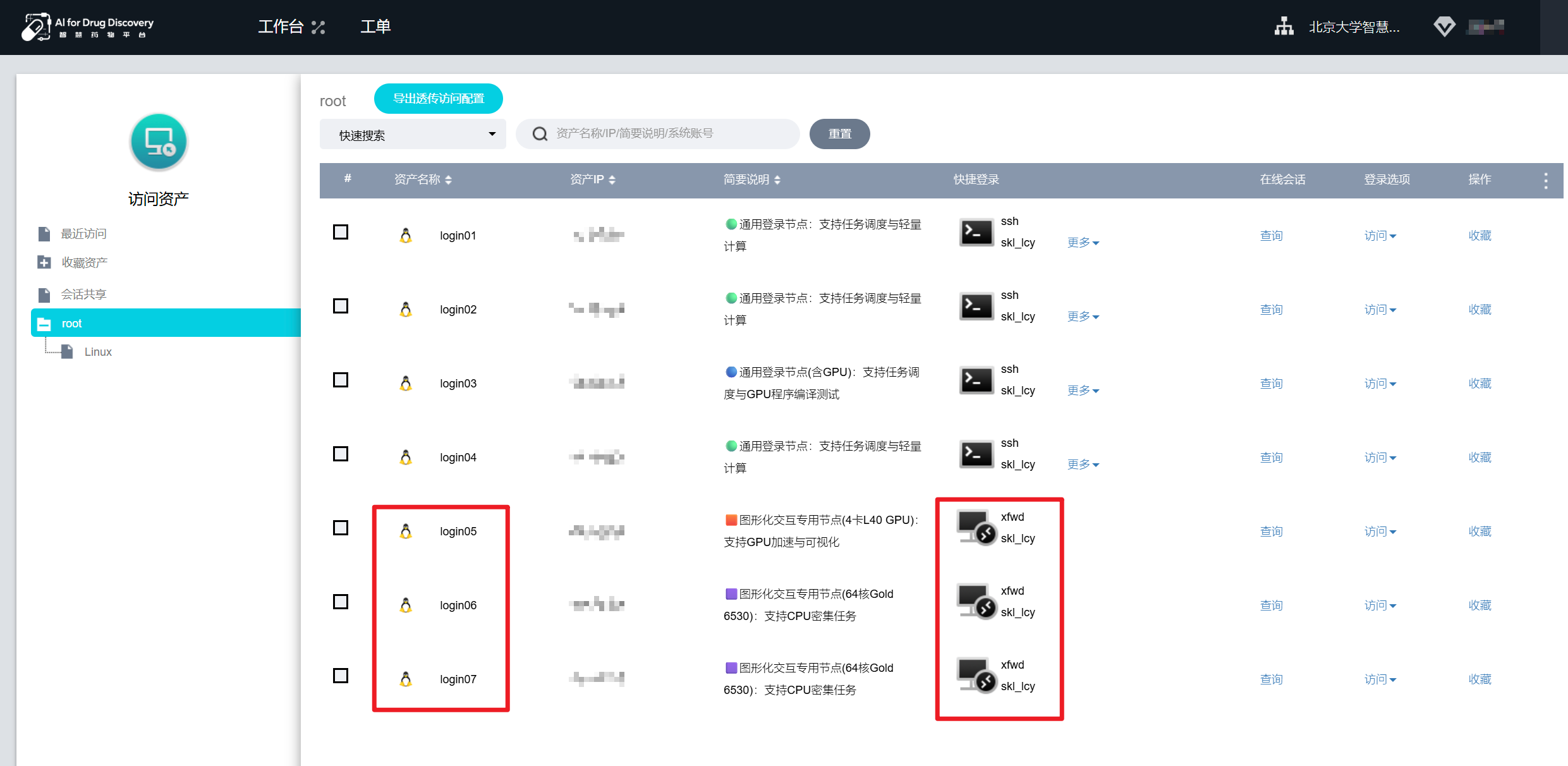
Task: Click 收藏 link for login07
Action: click(1480, 679)
